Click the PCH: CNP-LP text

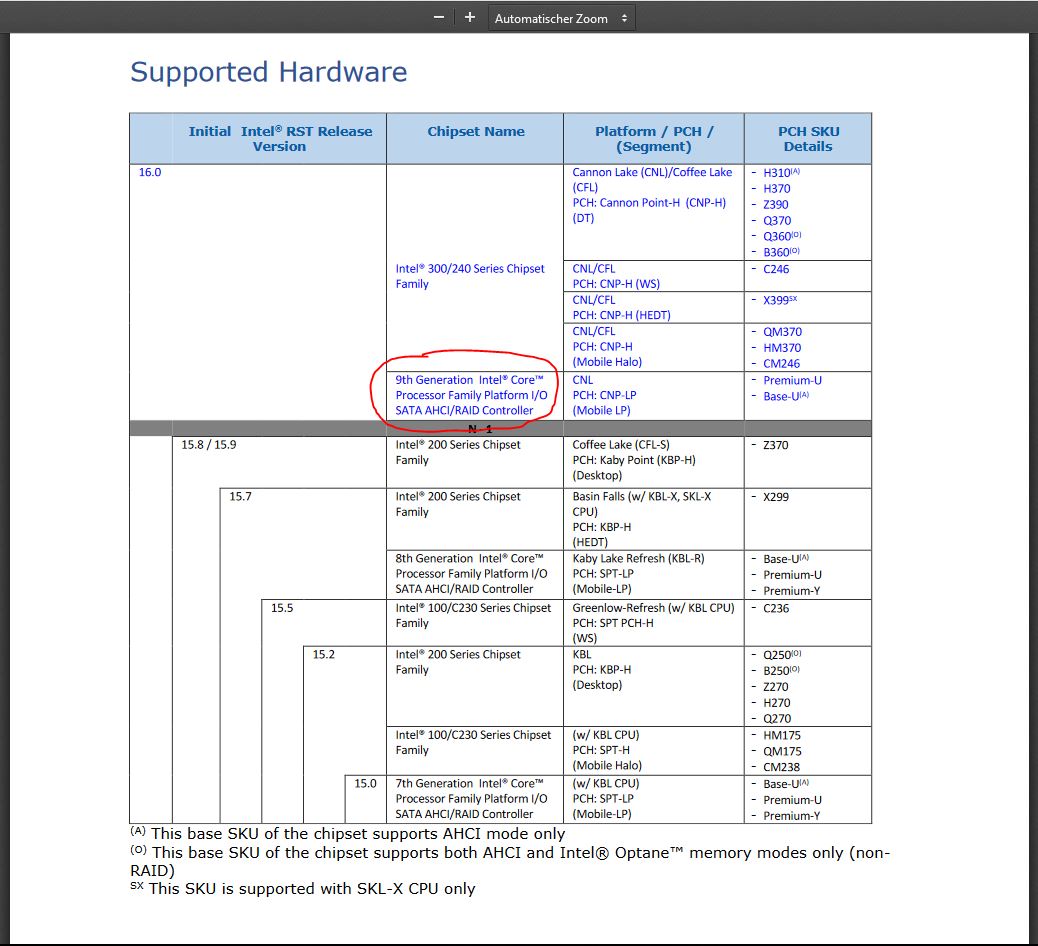coord(604,395)
